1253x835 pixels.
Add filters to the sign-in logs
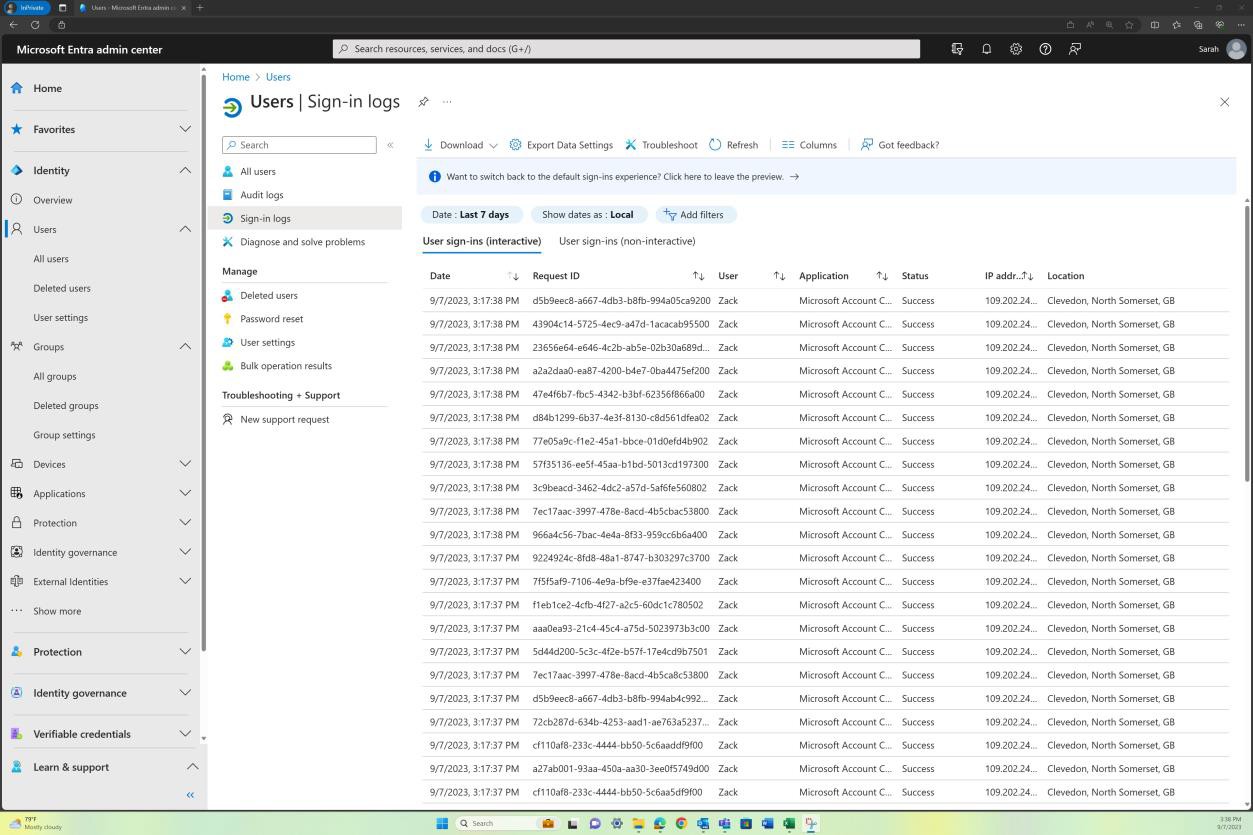(x=695, y=214)
